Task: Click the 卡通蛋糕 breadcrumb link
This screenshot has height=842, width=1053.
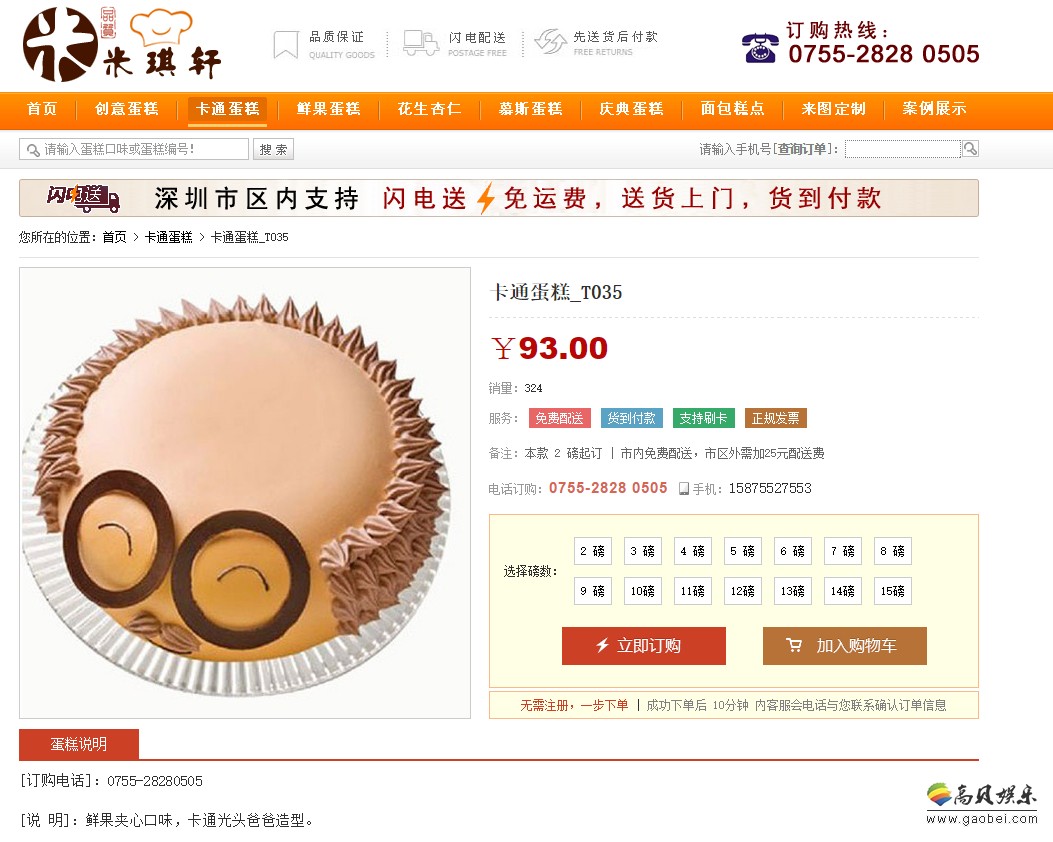Action: [x=169, y=237]
